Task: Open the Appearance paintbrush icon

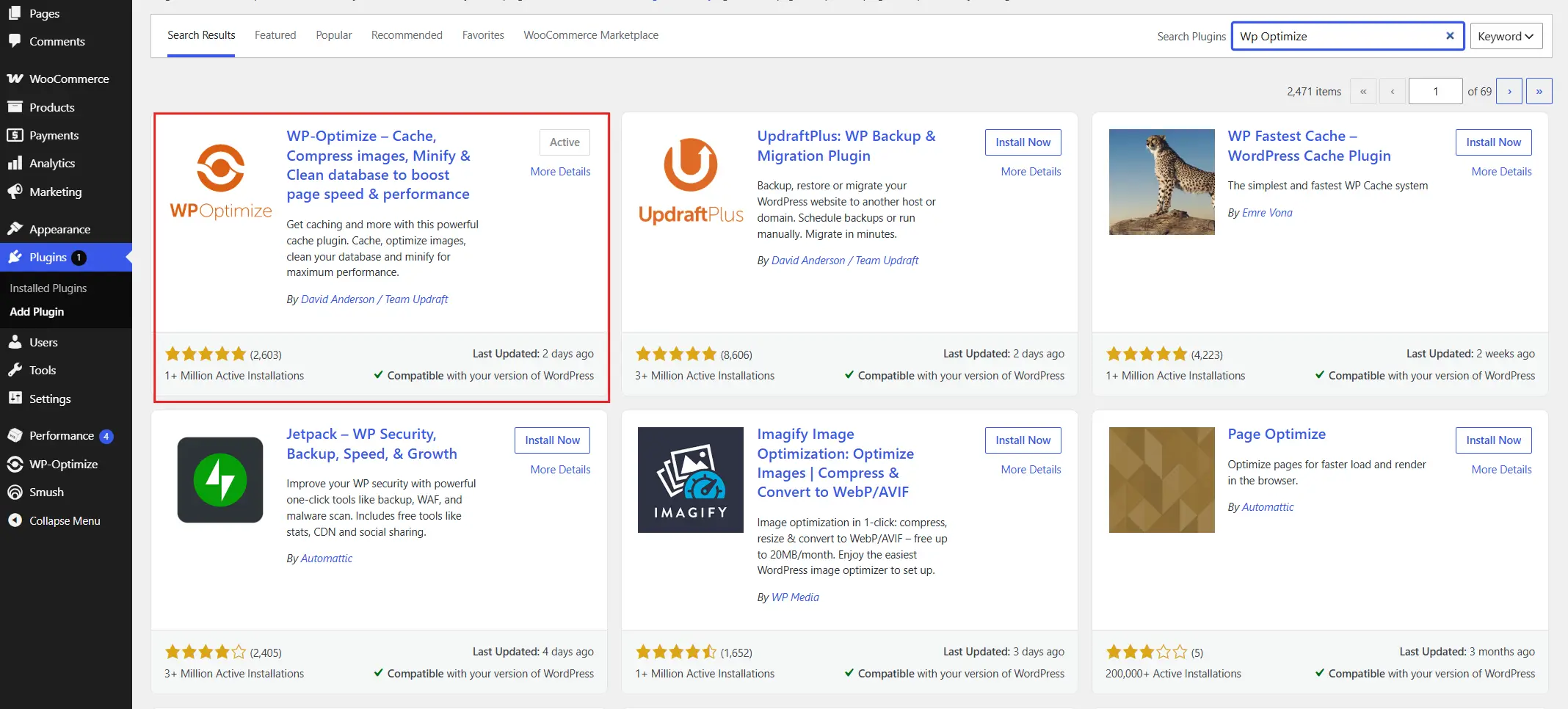Action: point(15,229)
